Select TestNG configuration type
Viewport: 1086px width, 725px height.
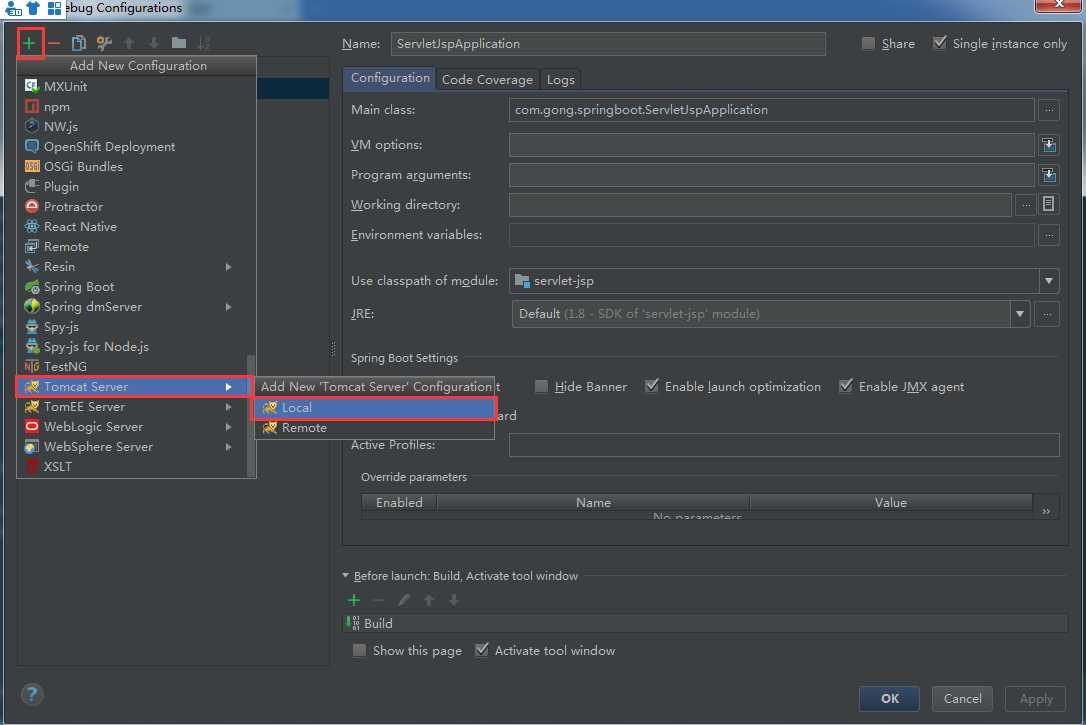click(x=132, y=367)
